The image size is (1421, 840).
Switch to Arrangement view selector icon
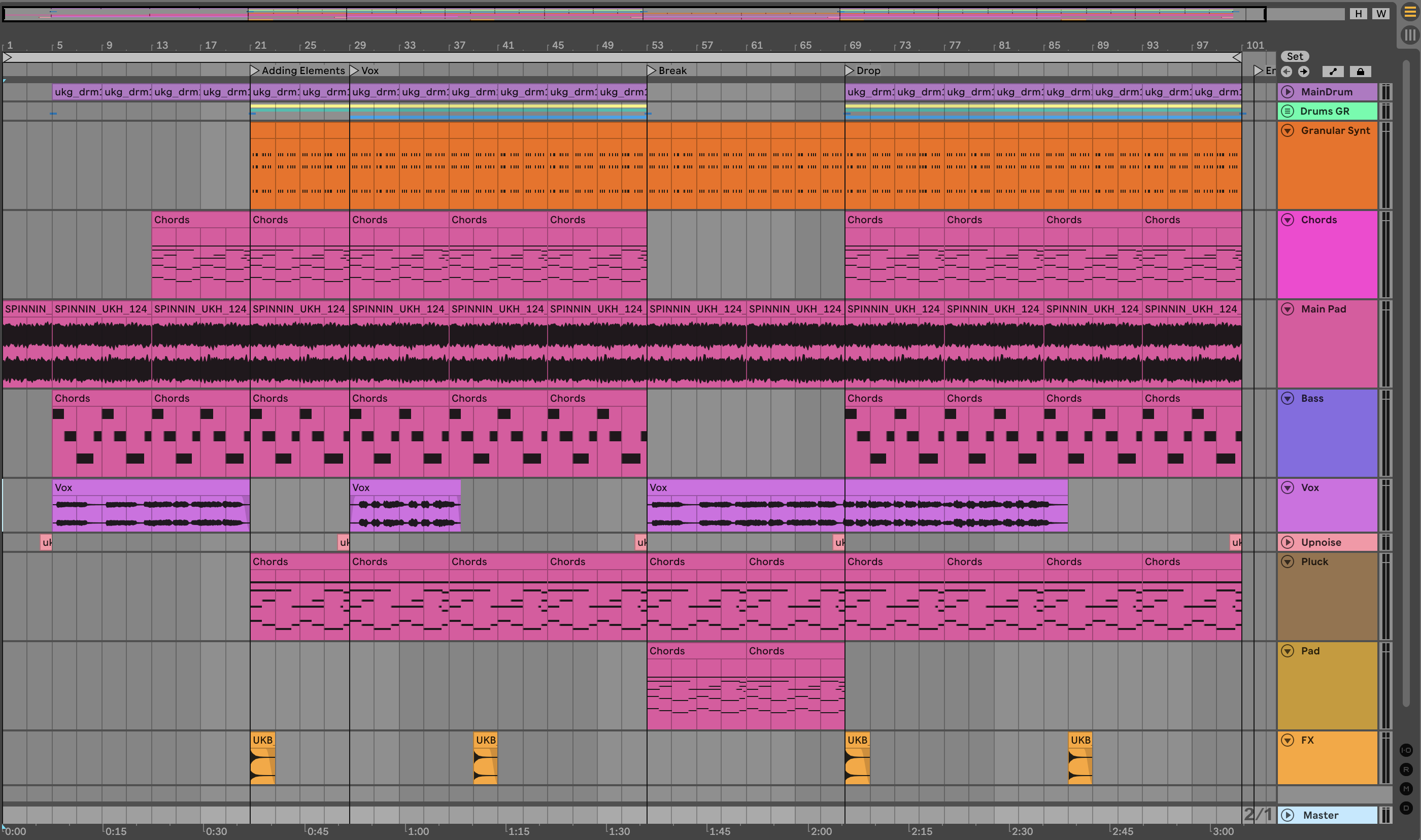(1410, 12)
